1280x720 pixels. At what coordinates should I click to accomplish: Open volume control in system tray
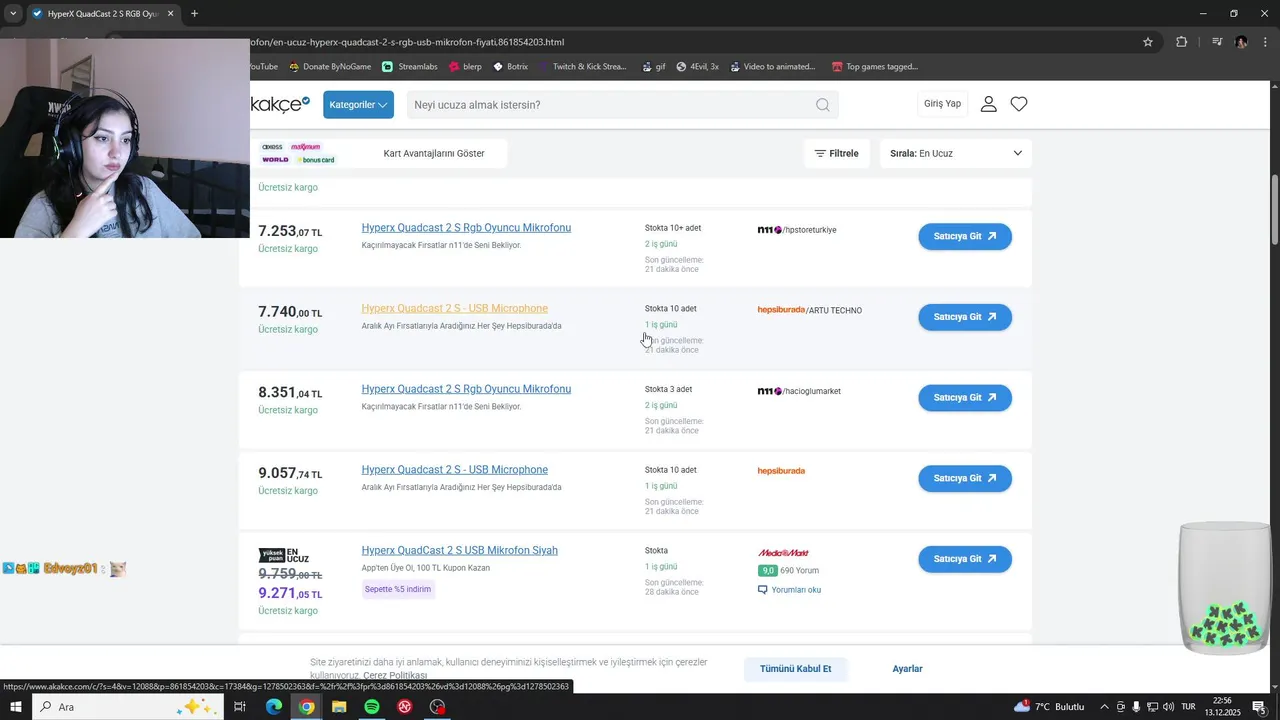tap(1168, 707)
